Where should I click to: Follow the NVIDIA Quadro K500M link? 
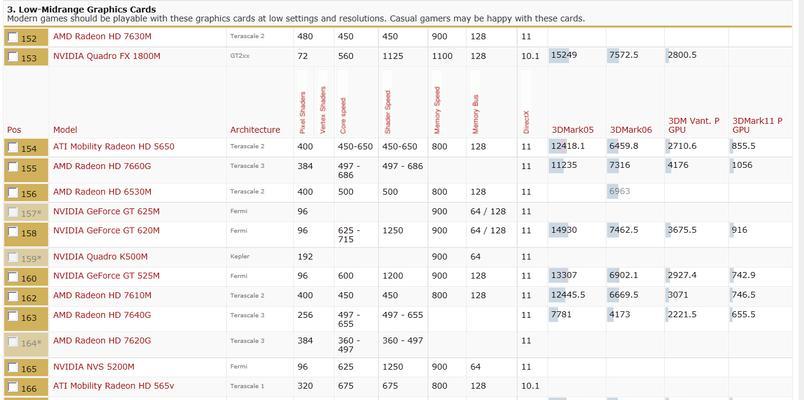coord(100,256)
